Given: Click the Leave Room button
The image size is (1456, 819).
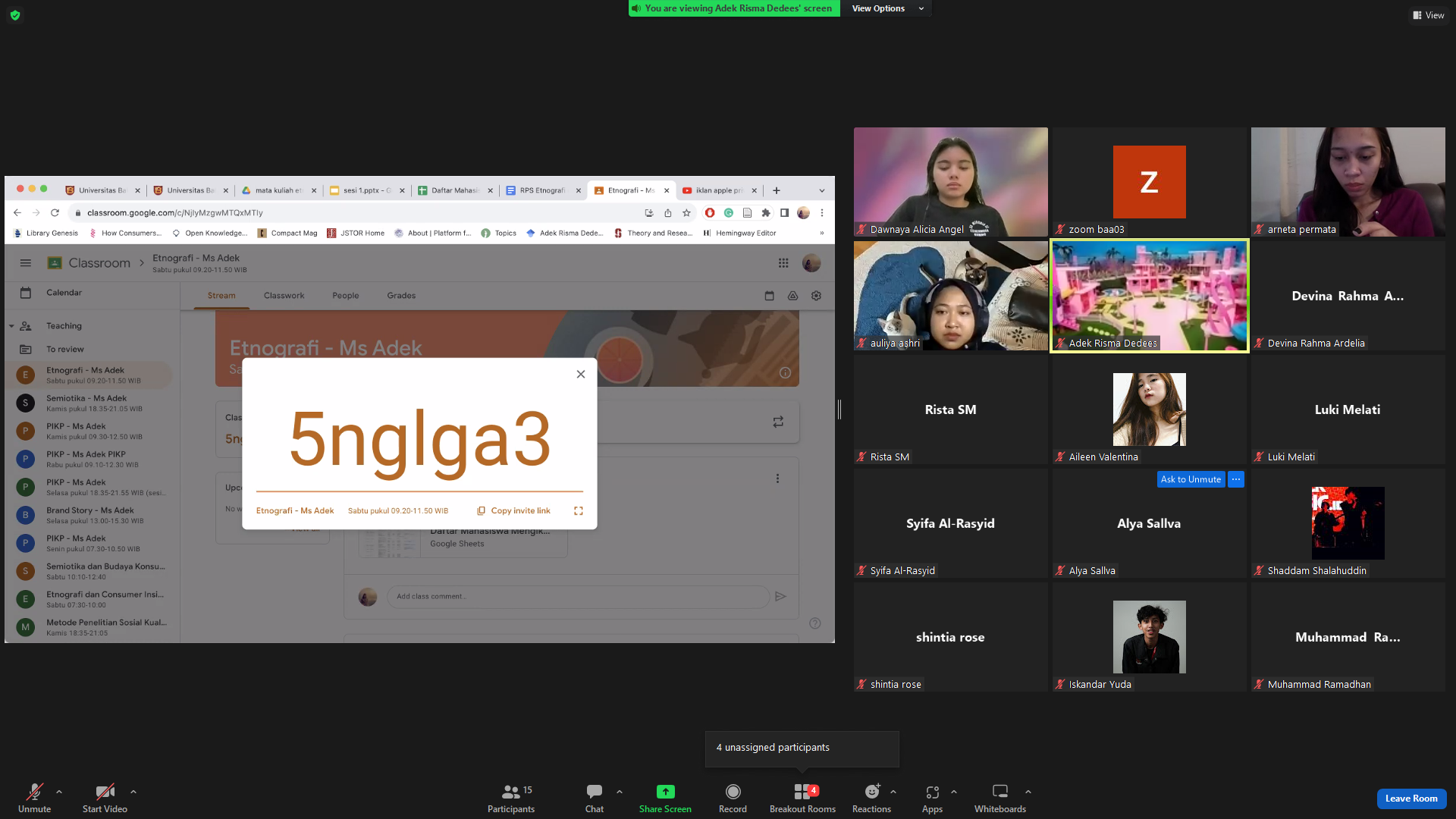Looking at the screenshot, I should (x=1411, y=799).
